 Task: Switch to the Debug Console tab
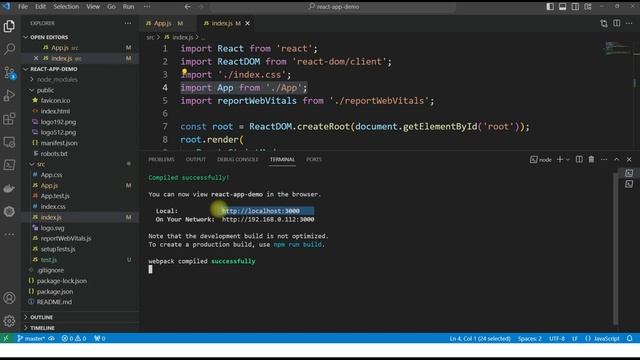click(238, 160)
